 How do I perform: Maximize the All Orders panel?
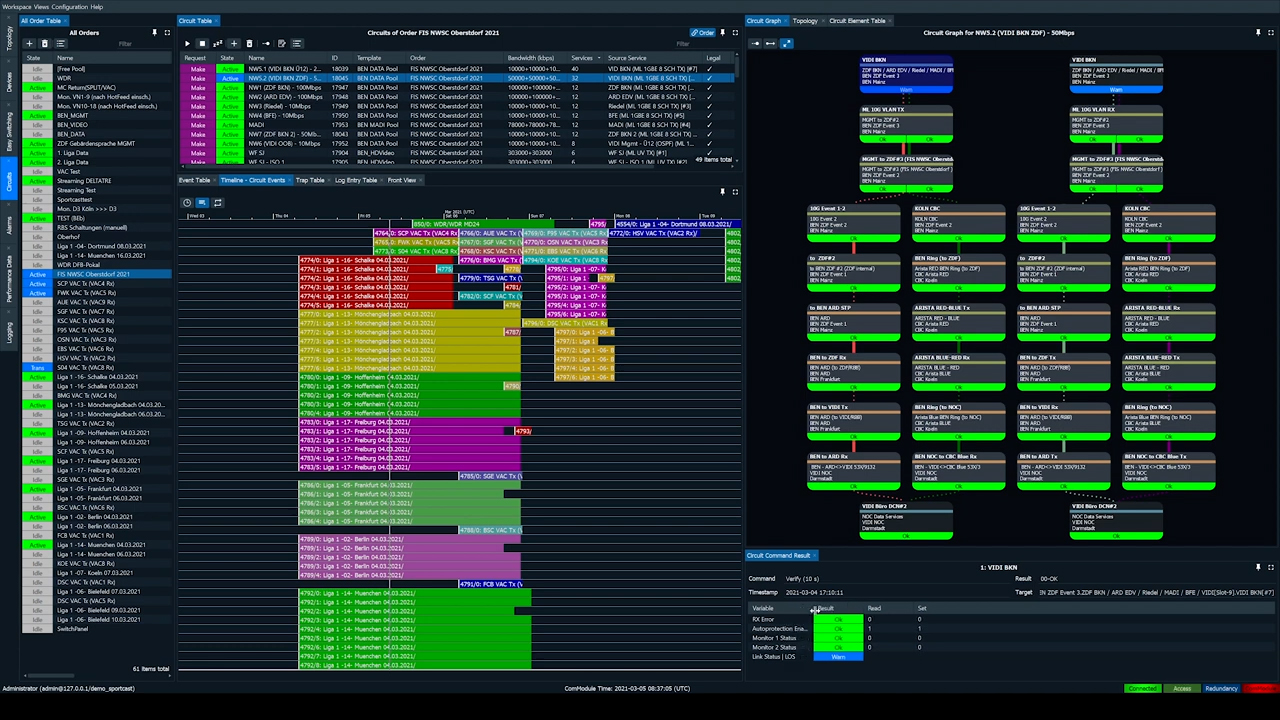coord(167,33)
